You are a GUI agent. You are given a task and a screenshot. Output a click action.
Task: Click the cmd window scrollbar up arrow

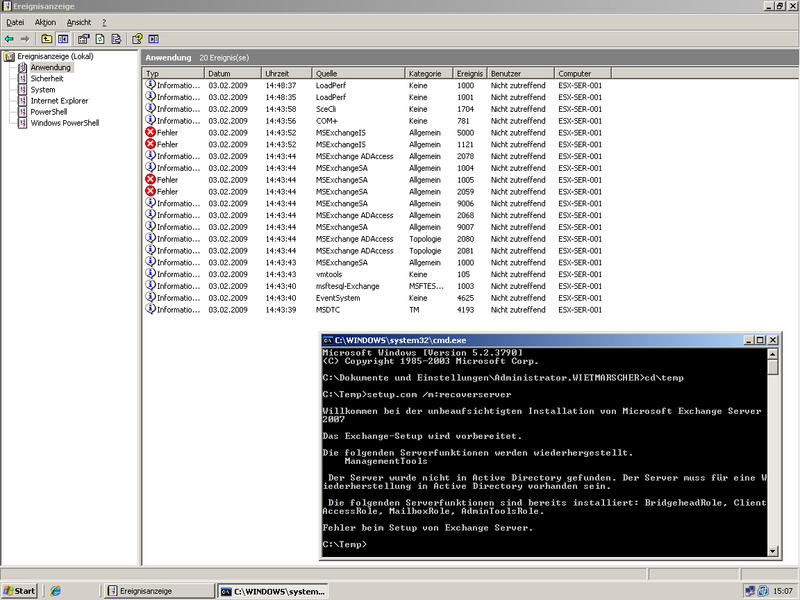(772, 354)
